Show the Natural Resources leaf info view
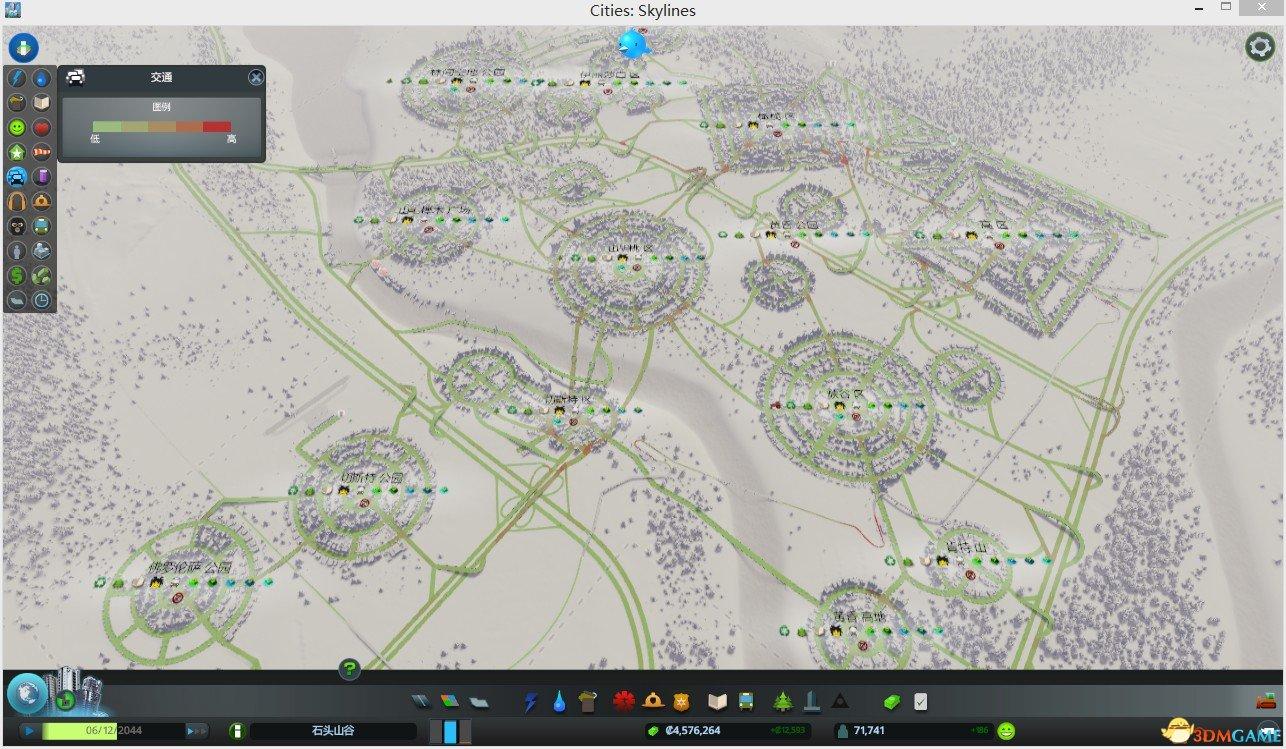Viewport: 1286px width, 749px height. [42, 275]
